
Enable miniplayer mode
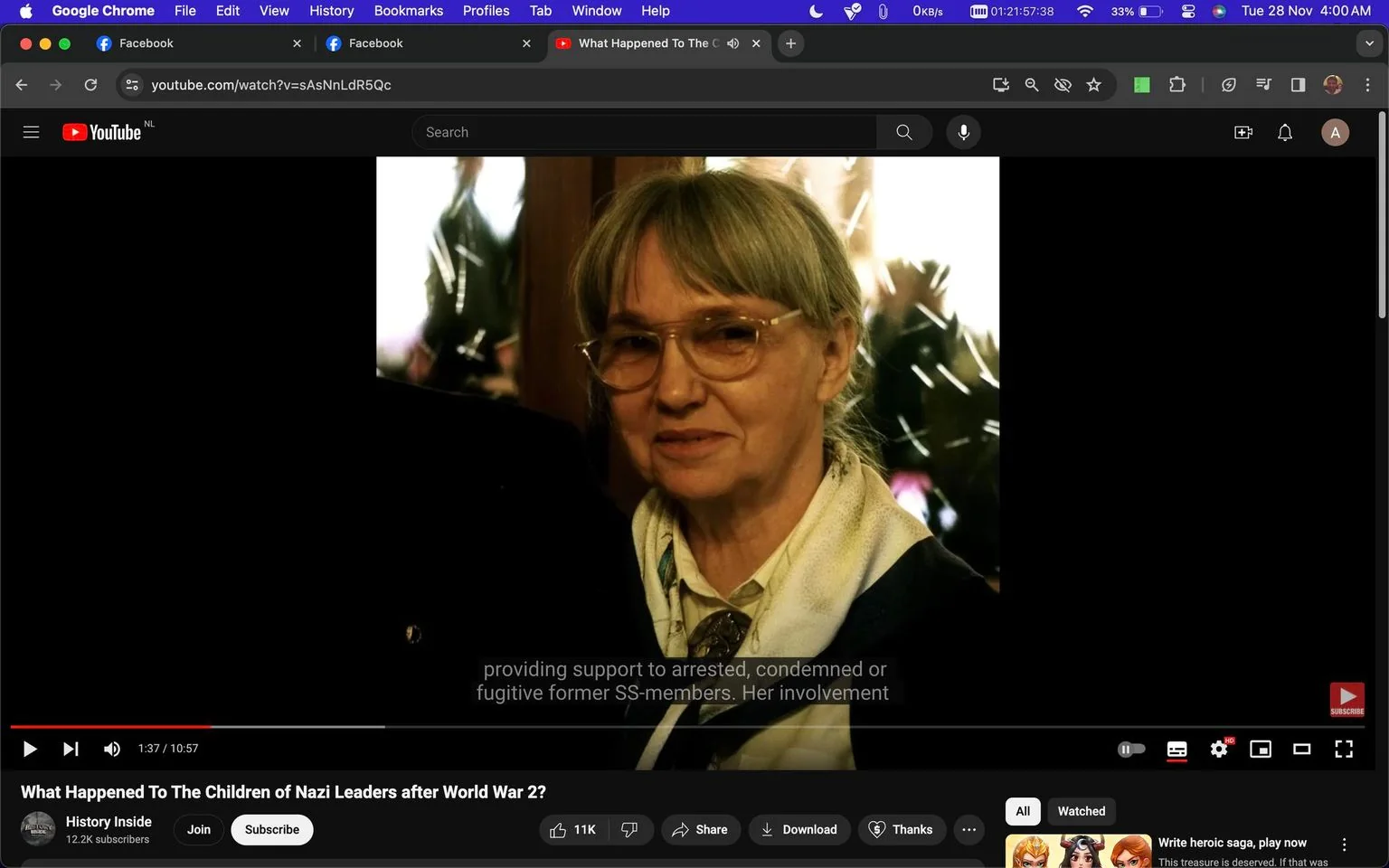tap(1261, 749)
